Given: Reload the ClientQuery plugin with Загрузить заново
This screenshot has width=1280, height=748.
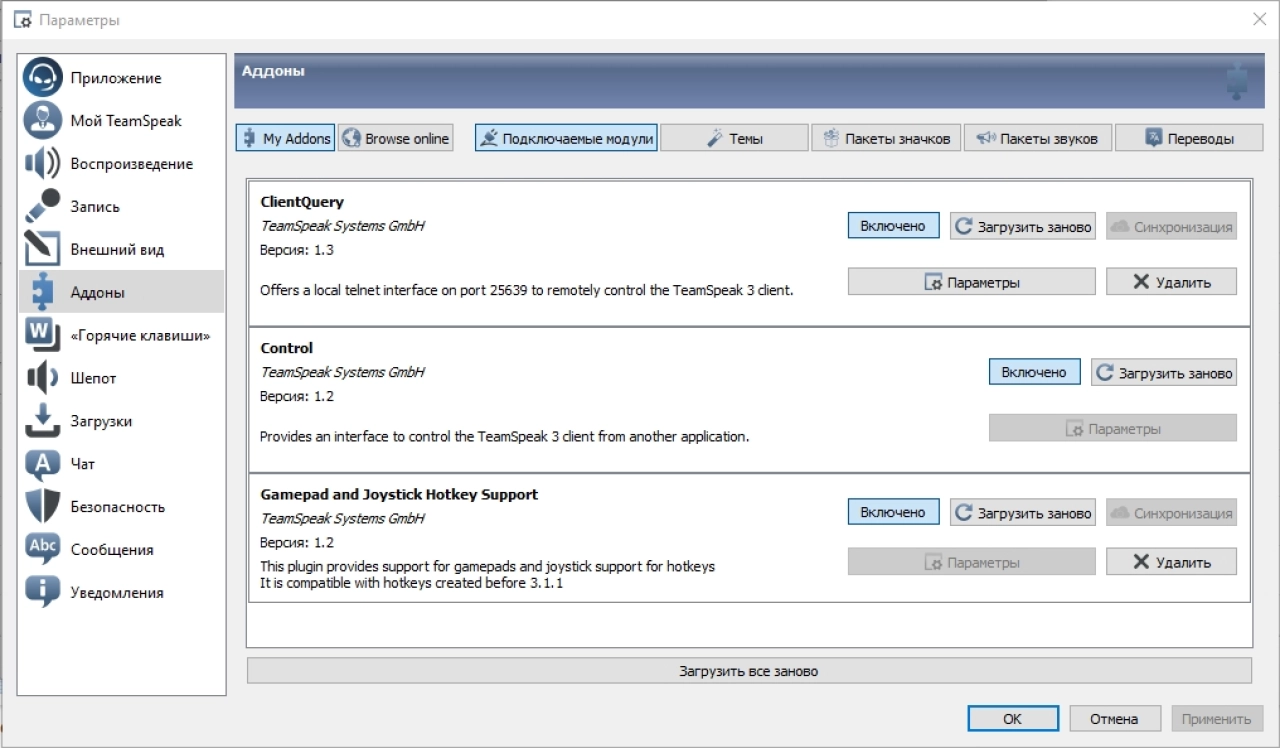Looking at the screenshot, I should click(x=1022, y=226).
